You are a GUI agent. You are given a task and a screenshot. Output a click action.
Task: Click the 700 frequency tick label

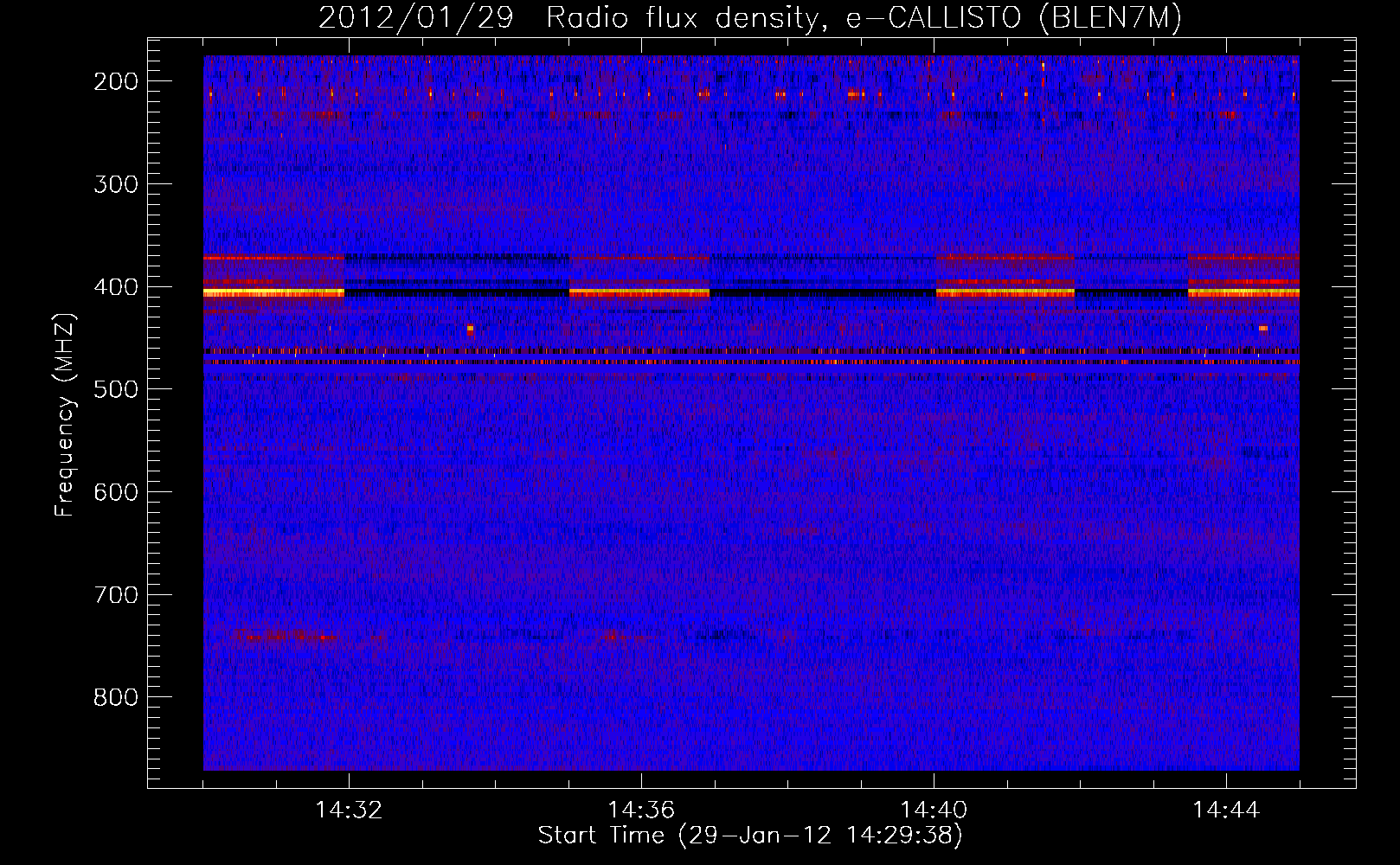tap(115, 595)
